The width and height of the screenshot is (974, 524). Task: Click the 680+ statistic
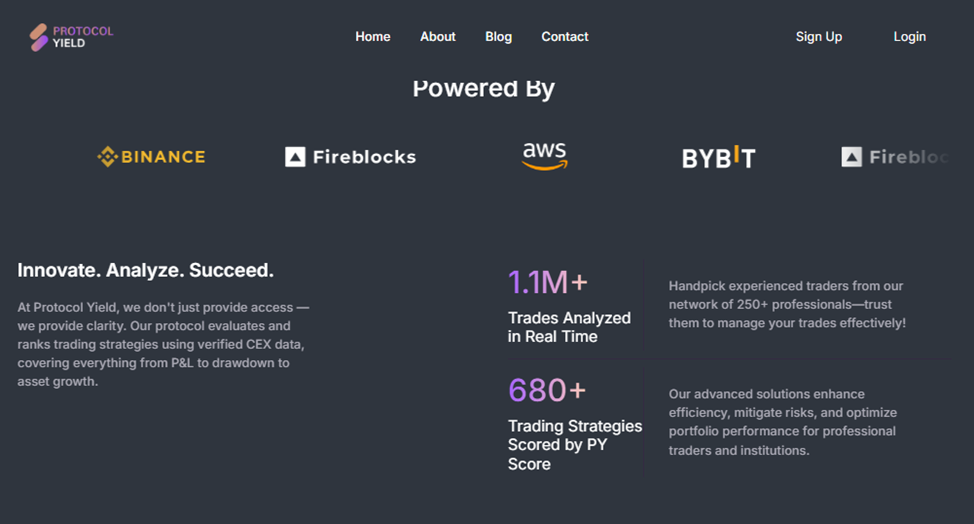547,389
